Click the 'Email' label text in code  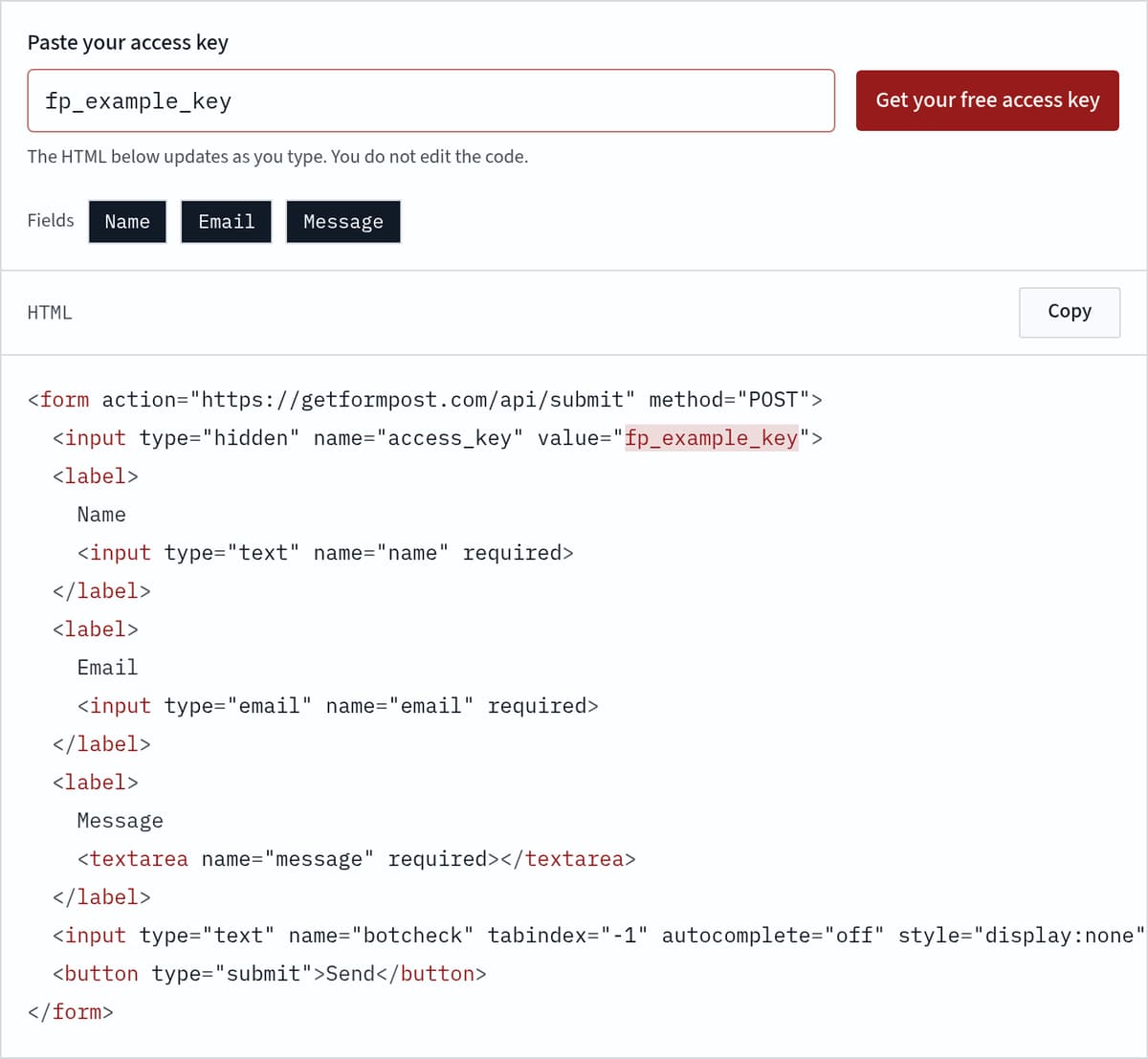(x=107, y=668)
